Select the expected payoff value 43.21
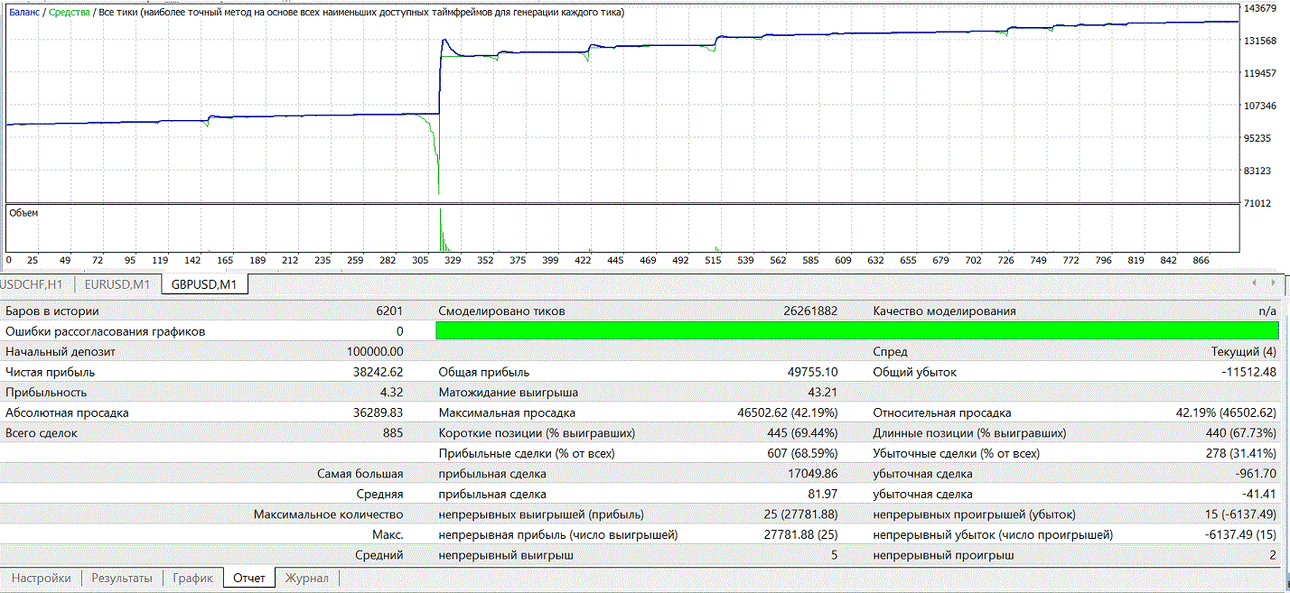 (x=823, y=392)
